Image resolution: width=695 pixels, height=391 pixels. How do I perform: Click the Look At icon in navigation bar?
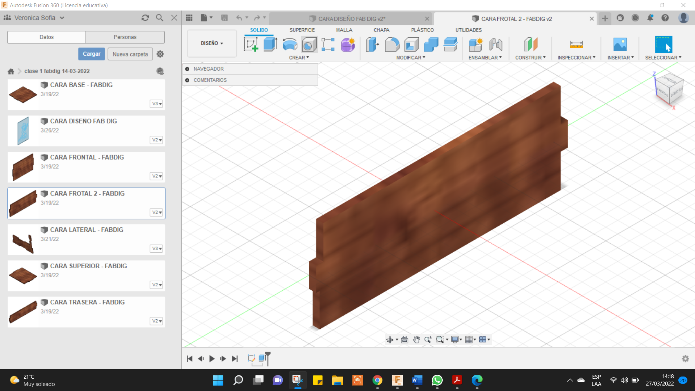tap(404, 340)
